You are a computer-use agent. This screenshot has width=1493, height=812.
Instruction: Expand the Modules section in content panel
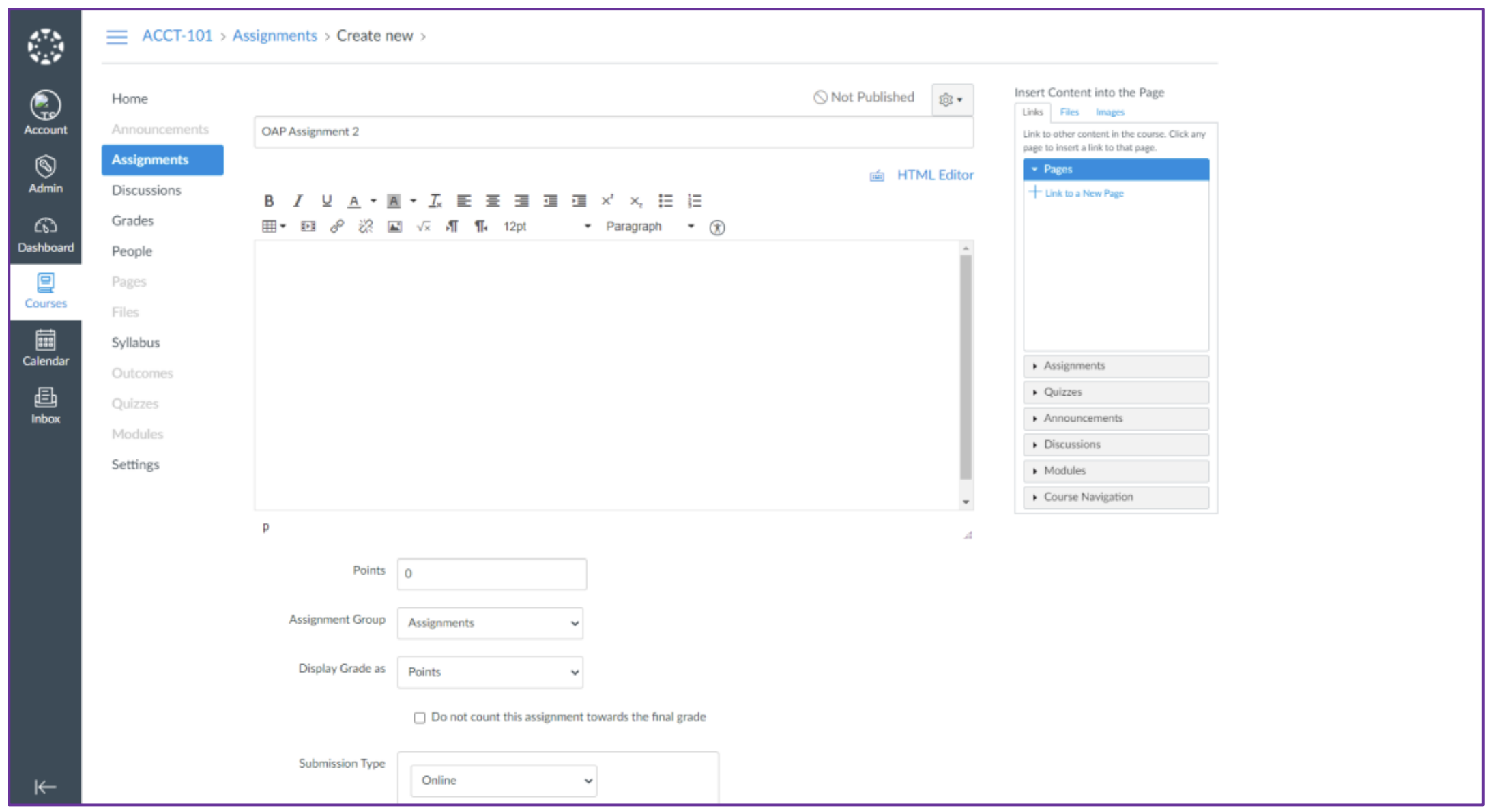(x=1116, y=471)
